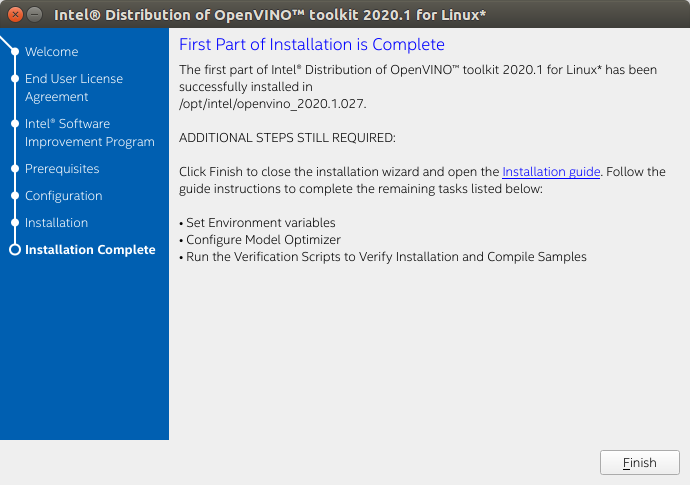Select the Welcome step in sidebar
The image size is (690, 485).
pyautogui.click(x=51, y=51)
